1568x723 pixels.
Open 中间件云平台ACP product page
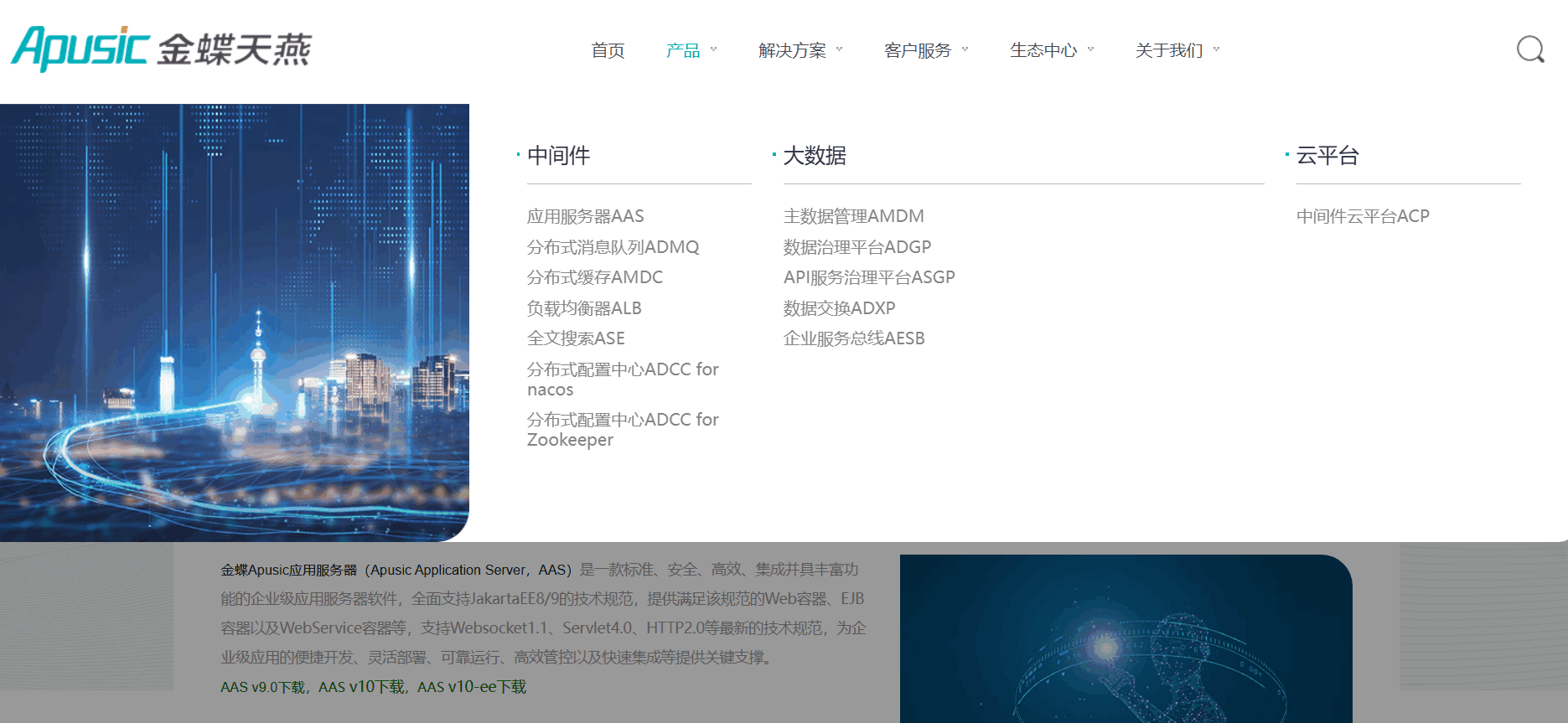tap(1363, 216)
